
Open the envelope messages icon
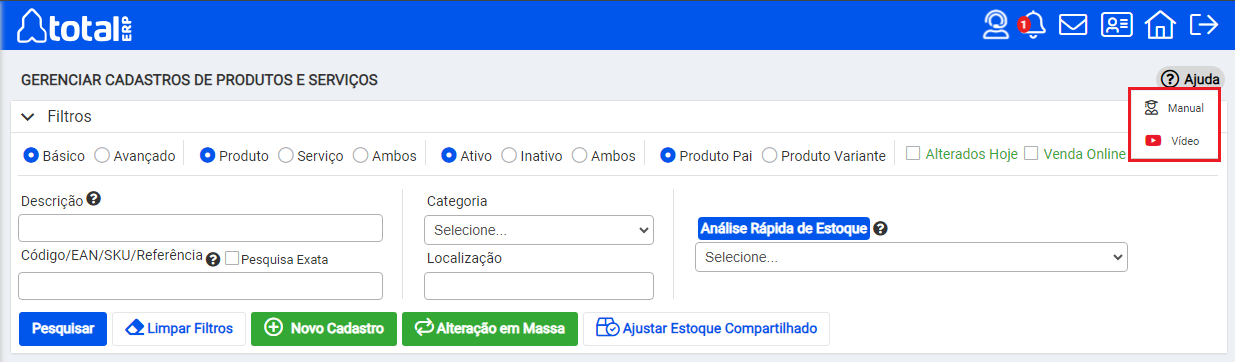[1073, 25]
